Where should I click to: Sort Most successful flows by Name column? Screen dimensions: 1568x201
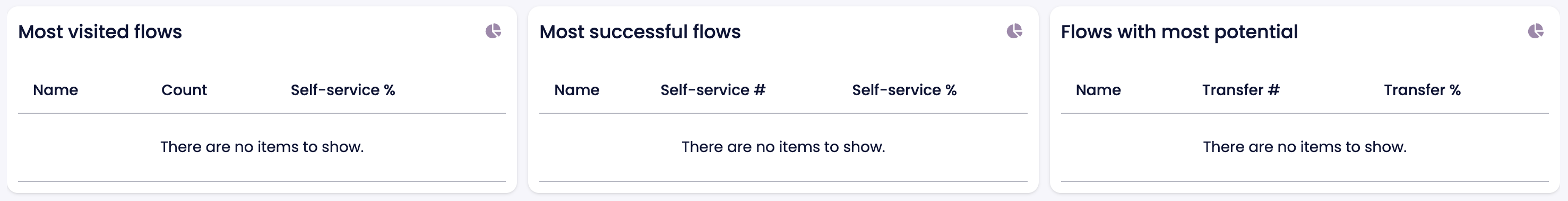point(576,90)
